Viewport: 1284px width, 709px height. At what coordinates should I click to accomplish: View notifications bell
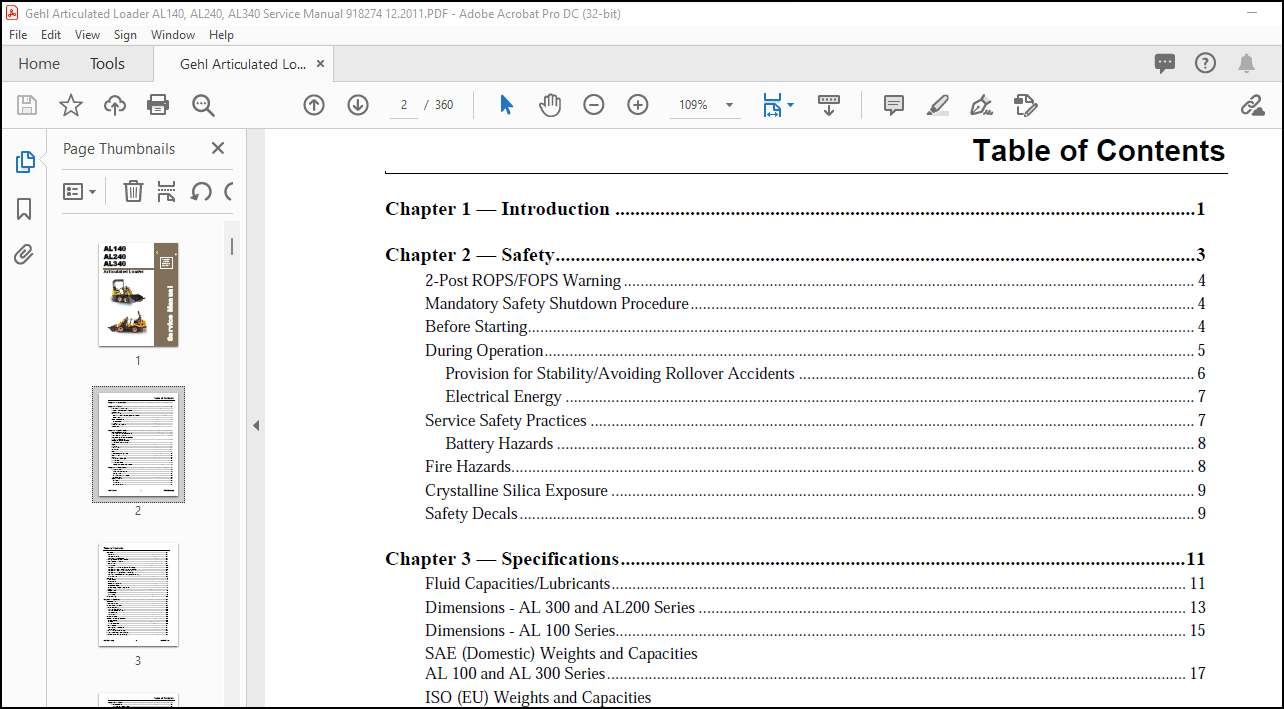(1246, 63)
